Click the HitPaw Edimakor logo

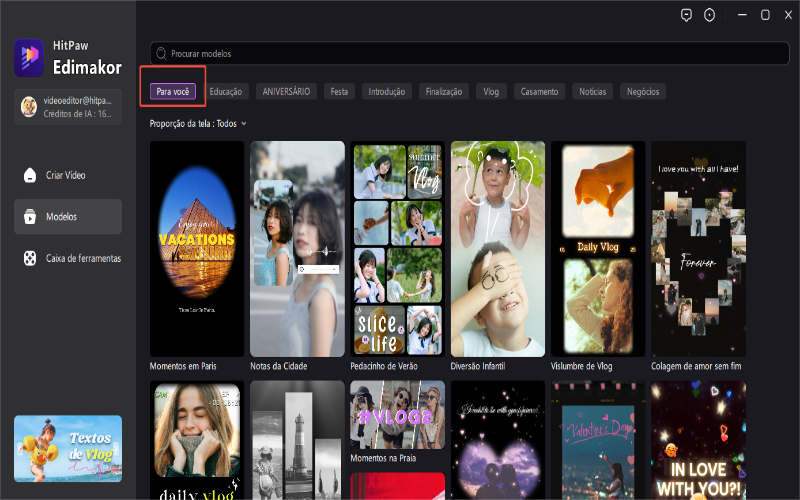click(29, 57)
